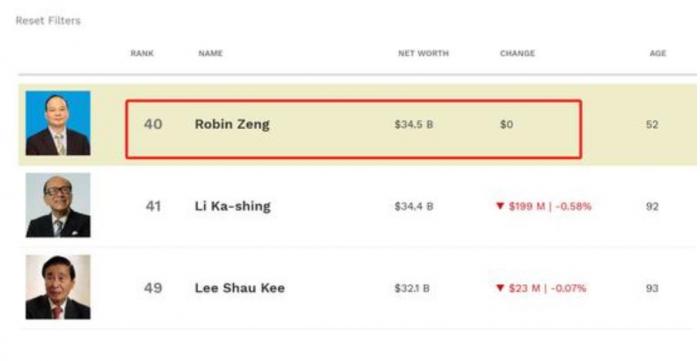Screen dimensions: 700x361
Task: Click the red down arrow for Lee Shau Kee
Action: tap(500, 288)
